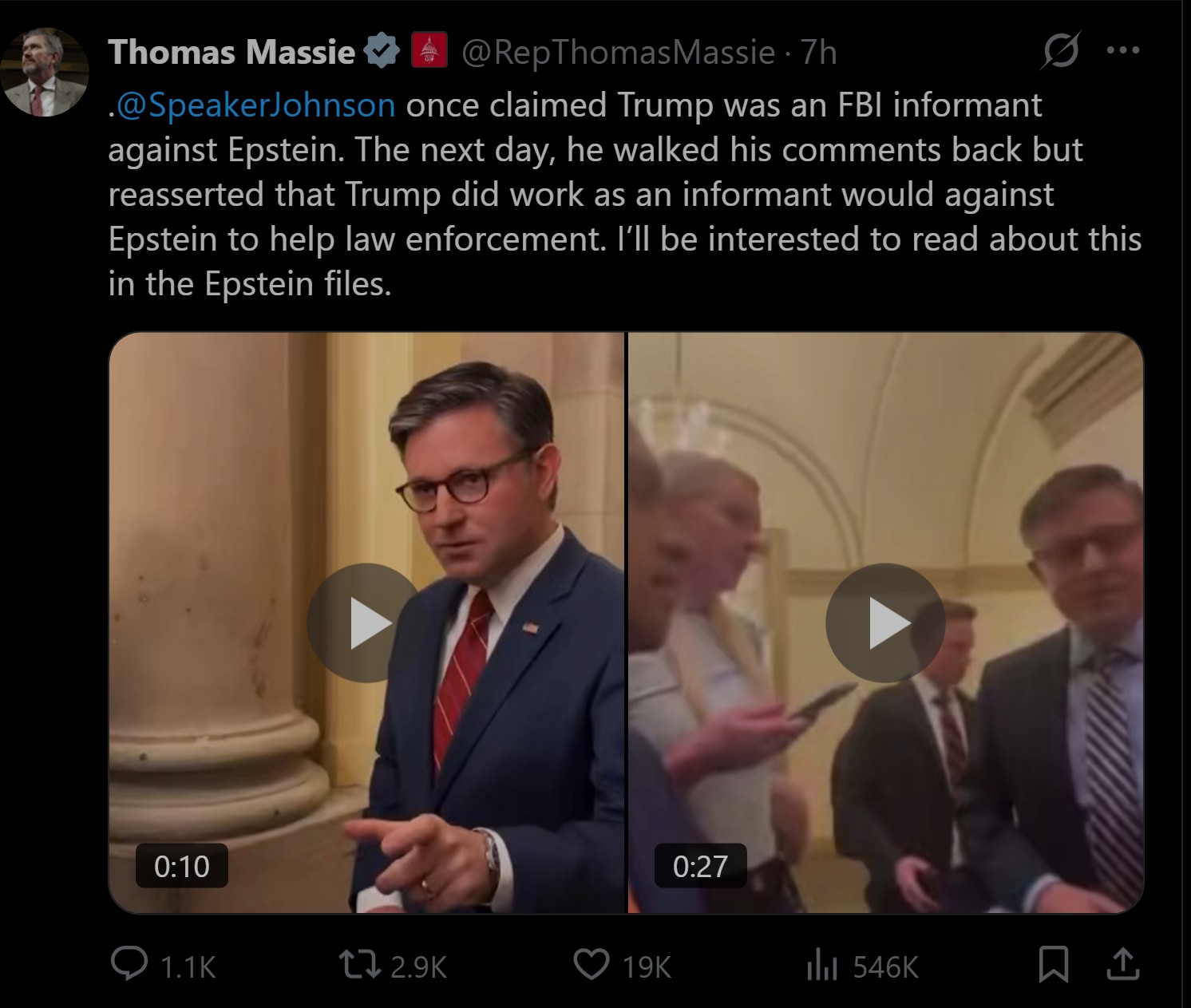Open the three-dot more options menu
This screenshot has height=1008, width=1191.
coord(1123,51)
